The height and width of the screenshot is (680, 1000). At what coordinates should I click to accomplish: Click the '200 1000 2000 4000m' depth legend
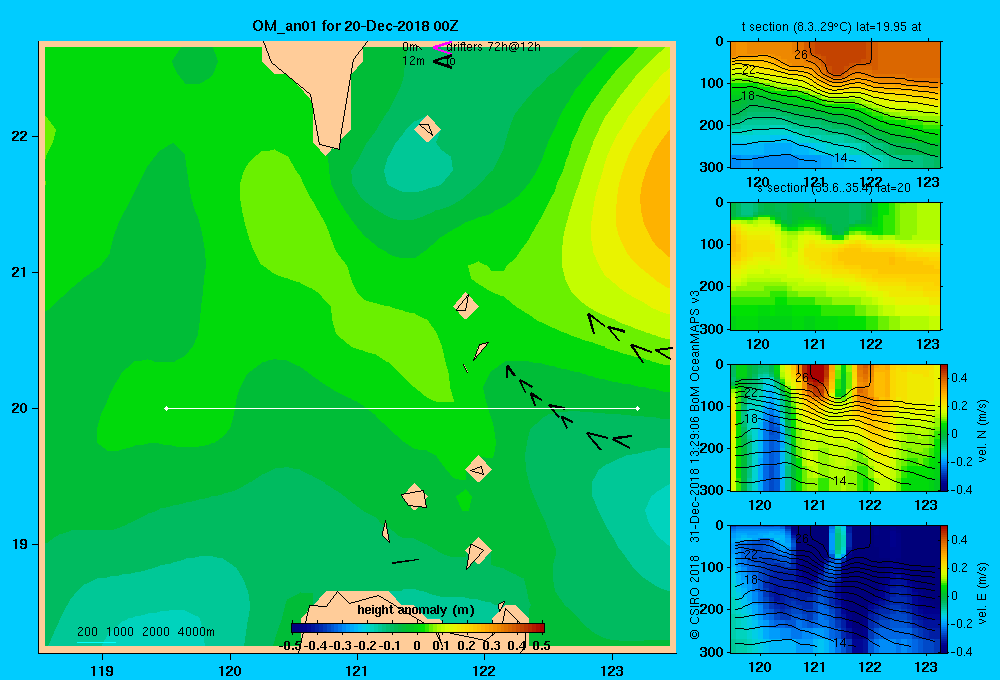click(145, 632)
